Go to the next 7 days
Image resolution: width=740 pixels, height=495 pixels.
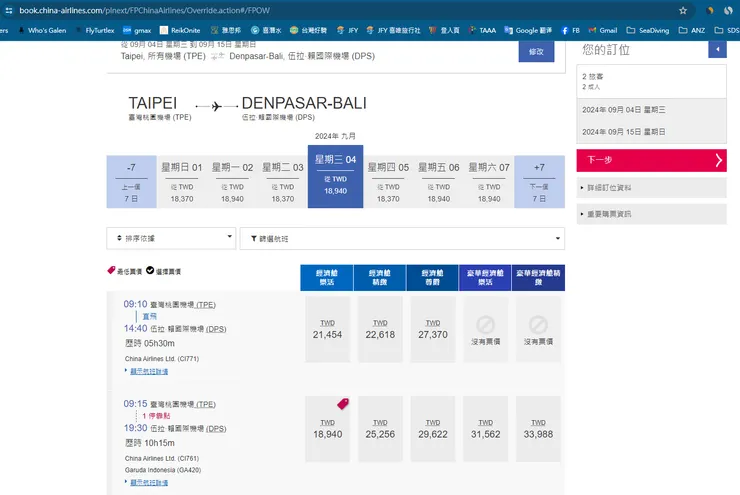point(539,182)
